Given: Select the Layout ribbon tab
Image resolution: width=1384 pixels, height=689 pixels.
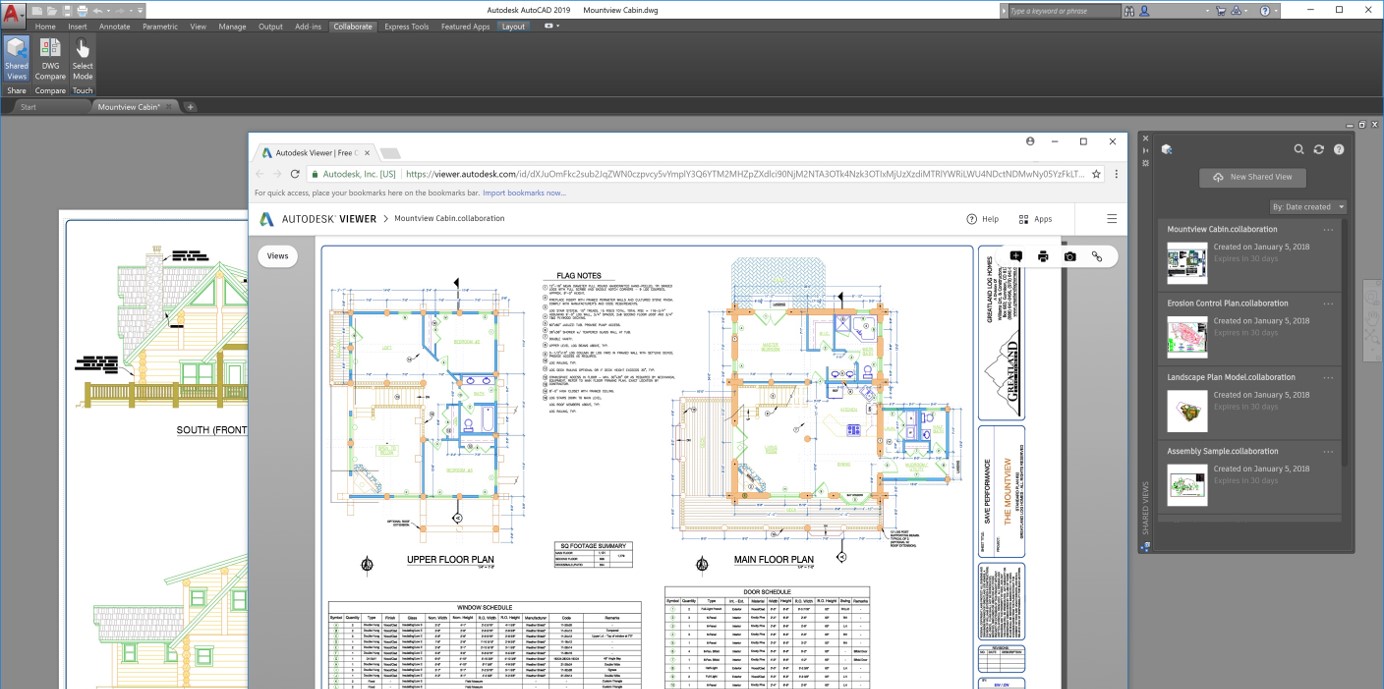Looking at the screenshot, I should (513, 27).
